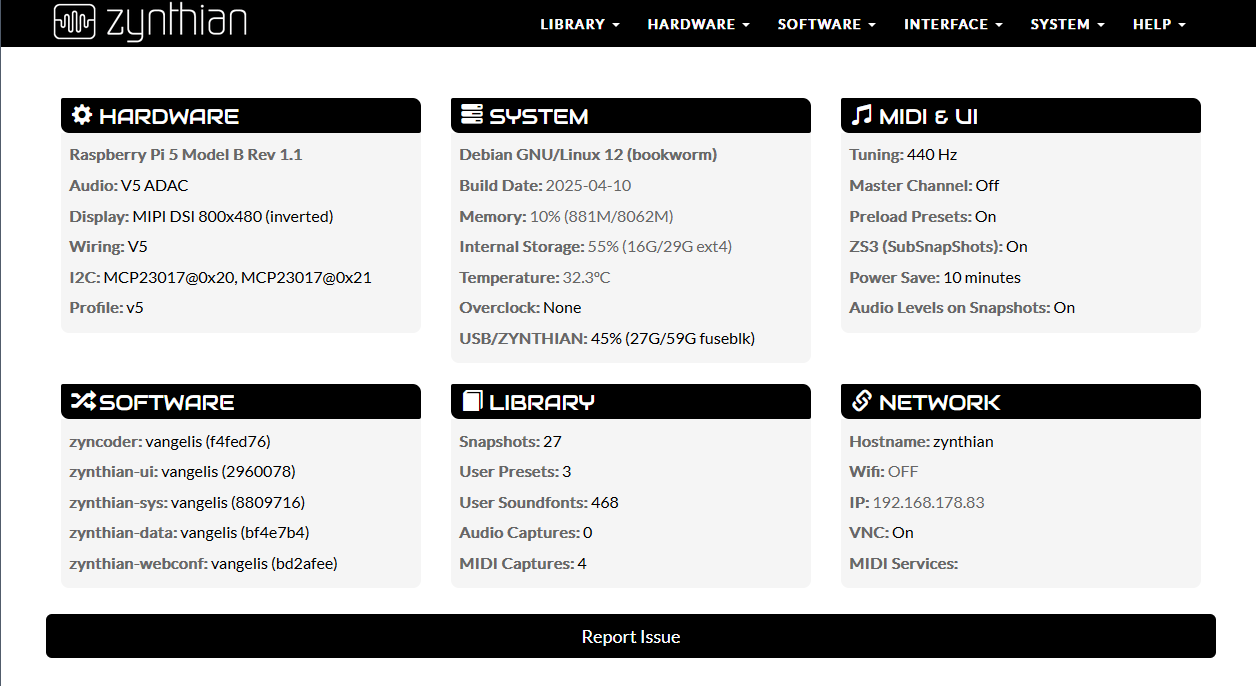Click the System server icon

click(471, 115)
